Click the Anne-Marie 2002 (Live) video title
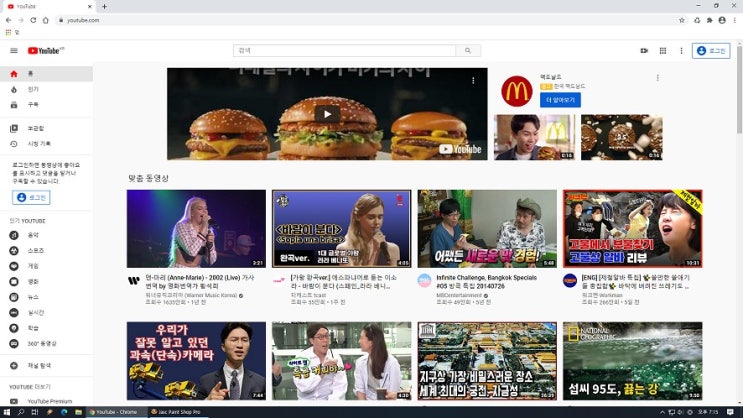 pyautogui.click(x=200, y=282)
